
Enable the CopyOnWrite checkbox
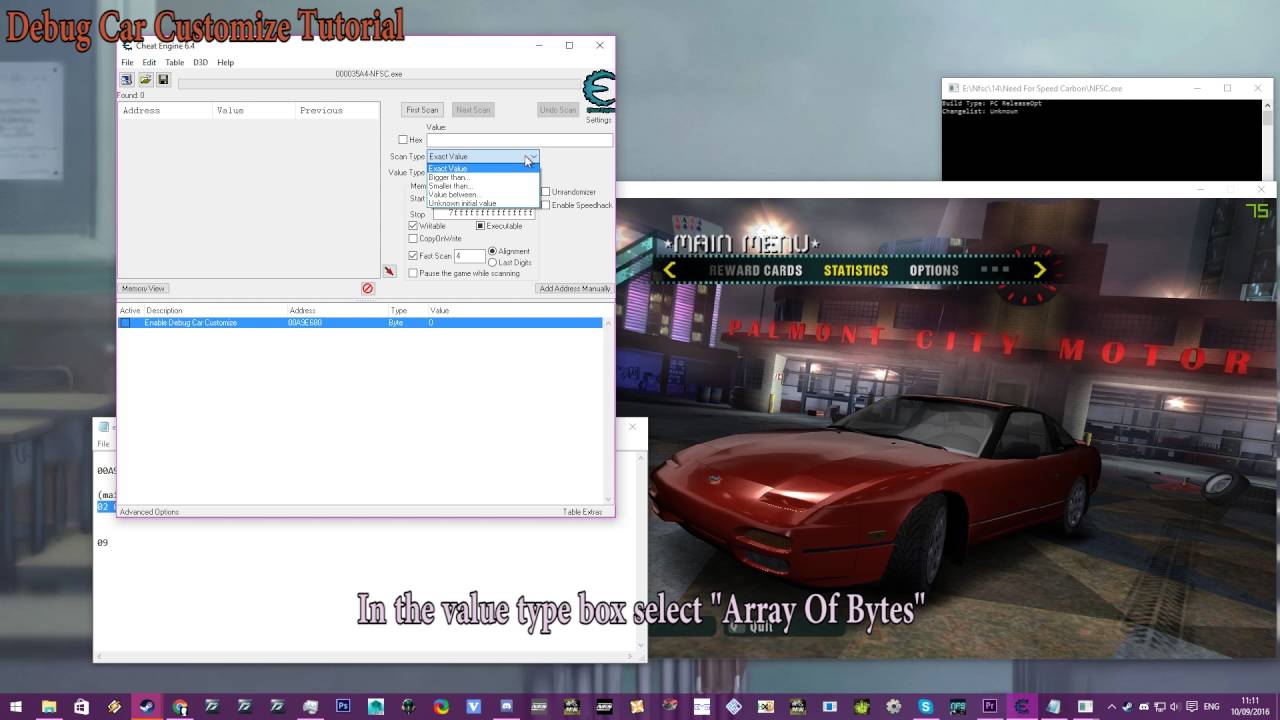point(413,239)
